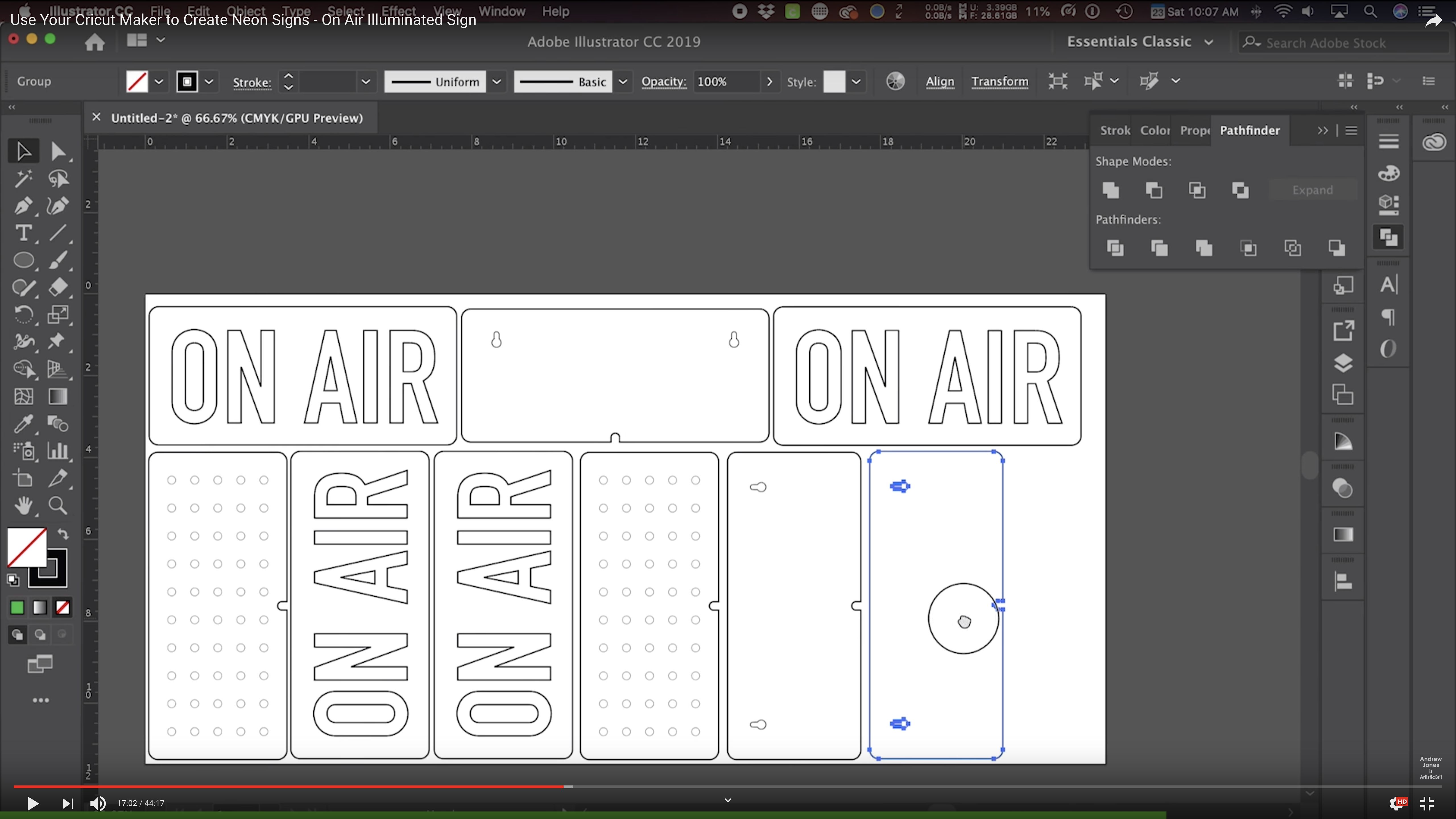Open the Window menu
This screenshot has width=1456, height=819.
[x=501, y=11]
